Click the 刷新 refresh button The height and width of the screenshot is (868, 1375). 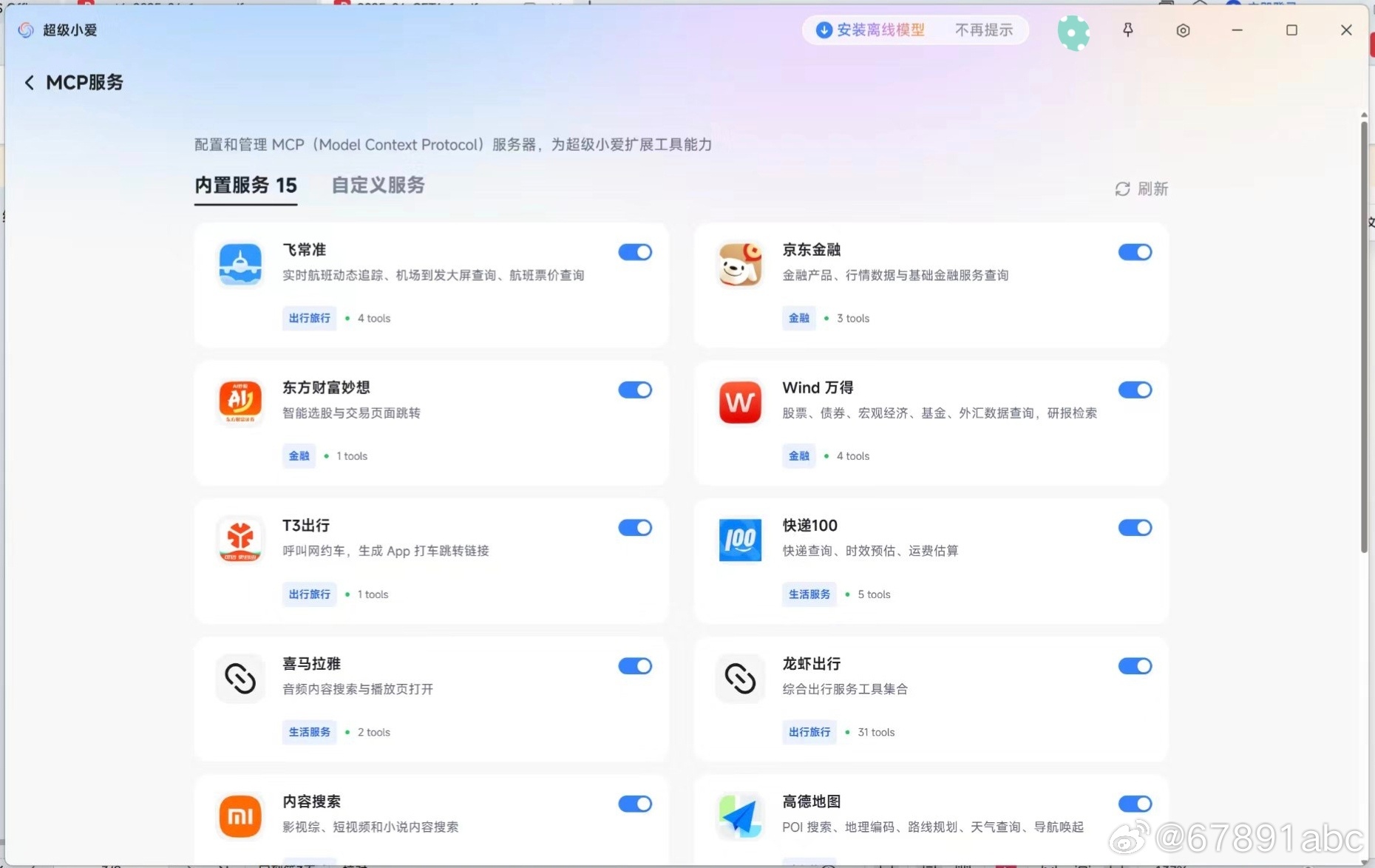point(1141,189)
